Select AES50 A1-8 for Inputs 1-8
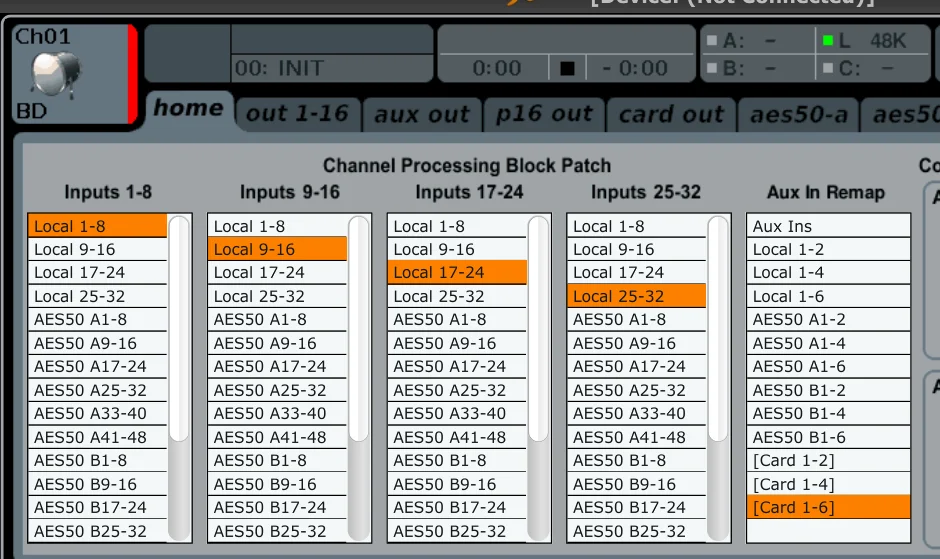The width and height of the screenshot is (940, 559). point(98,320)
